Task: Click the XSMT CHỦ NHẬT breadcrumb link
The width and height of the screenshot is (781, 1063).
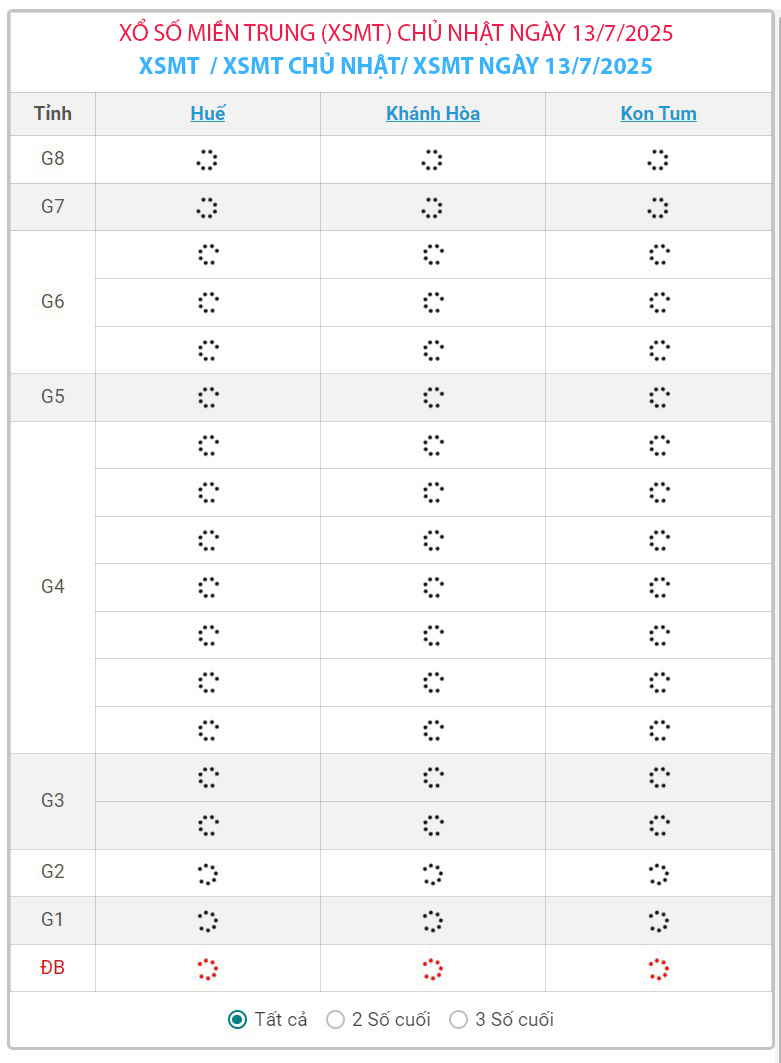Action: (311, 66)
